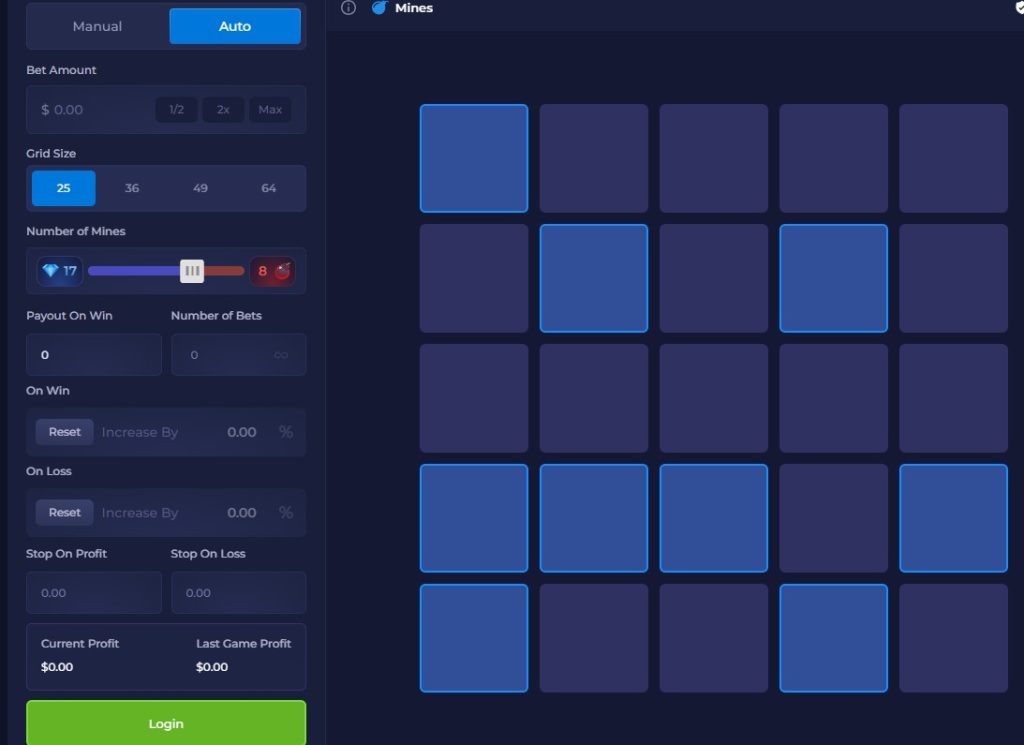Set bet to Max
This screenshot has height=745, width=1024.
coord(270,110)
